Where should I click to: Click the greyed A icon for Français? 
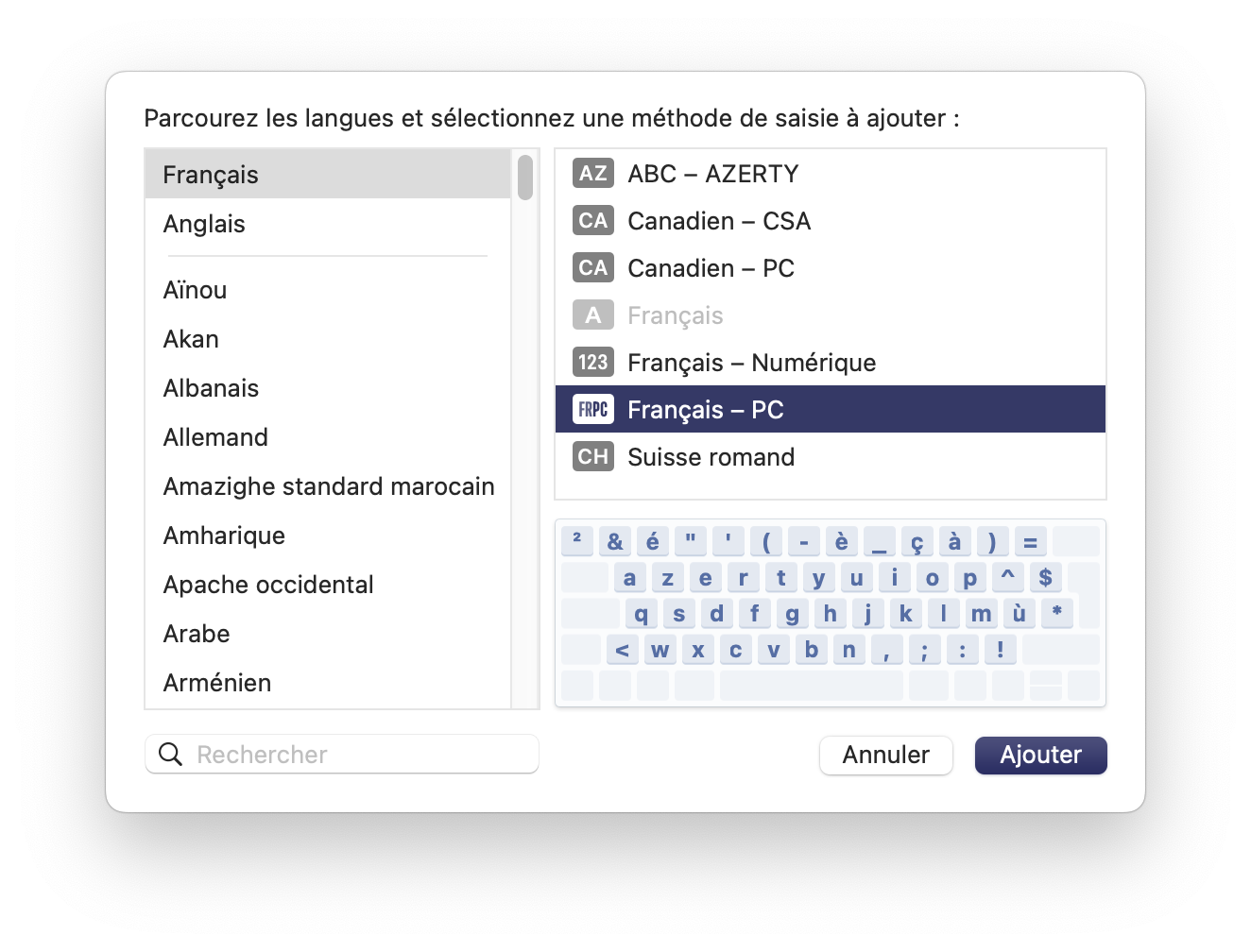click(x=593, y=315)
